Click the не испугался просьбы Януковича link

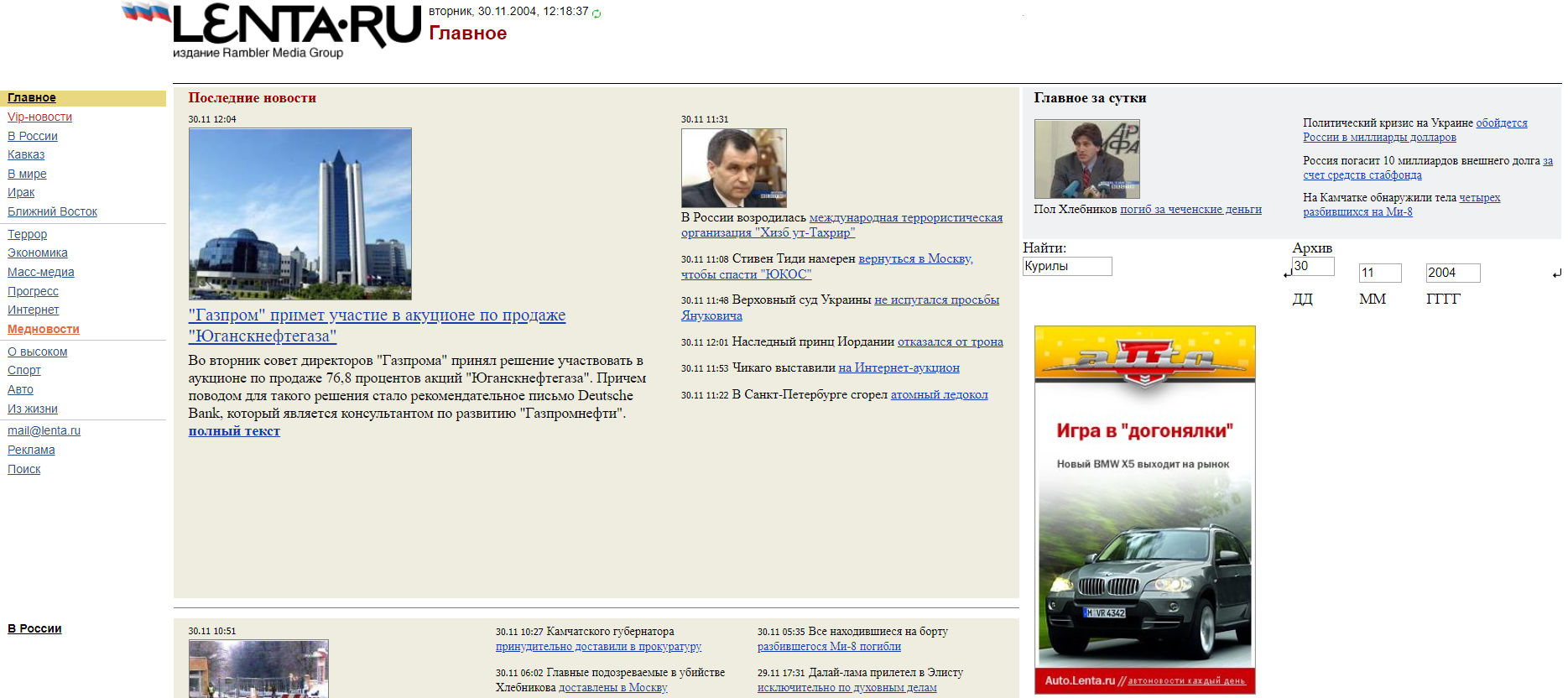840,307
